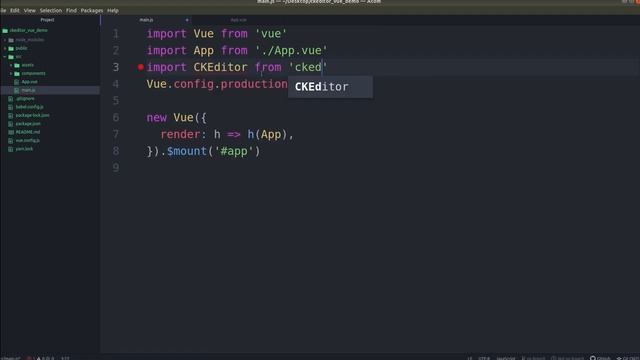Screen dimensions: 640x360
Task: Select the components folder in tree
Action: 33,73
